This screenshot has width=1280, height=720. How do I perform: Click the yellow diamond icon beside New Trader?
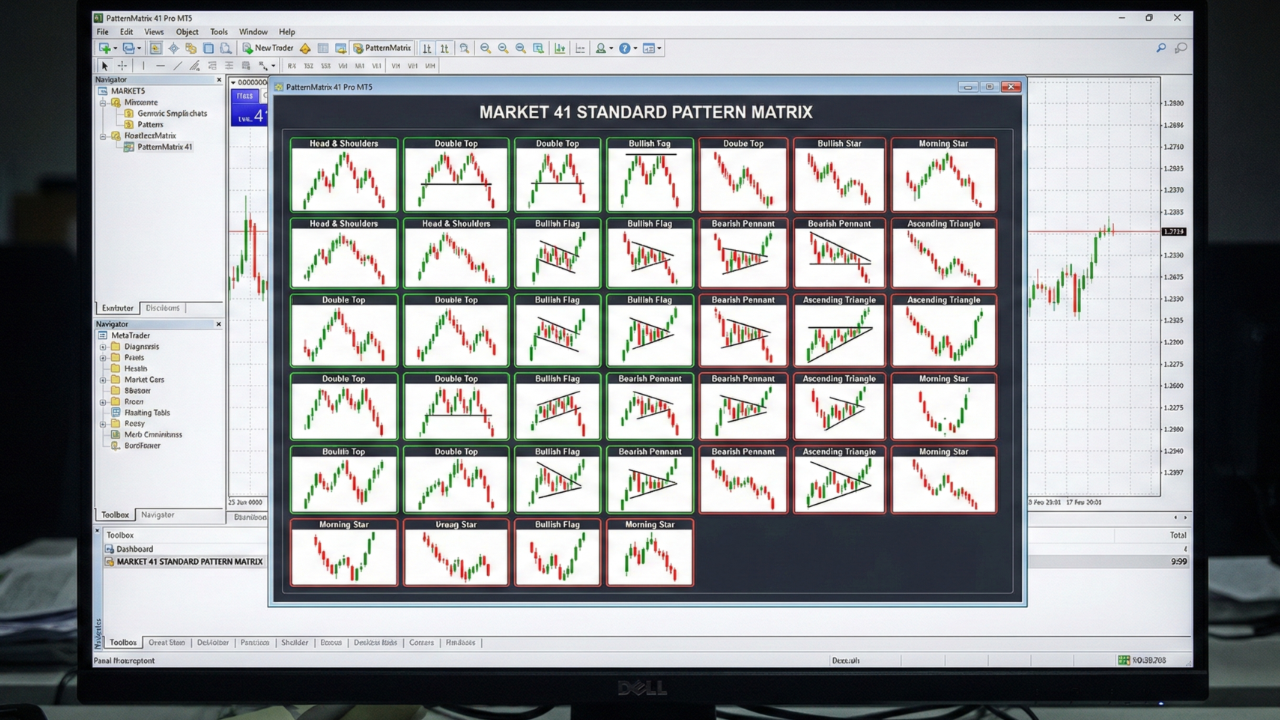click(305, 48)
